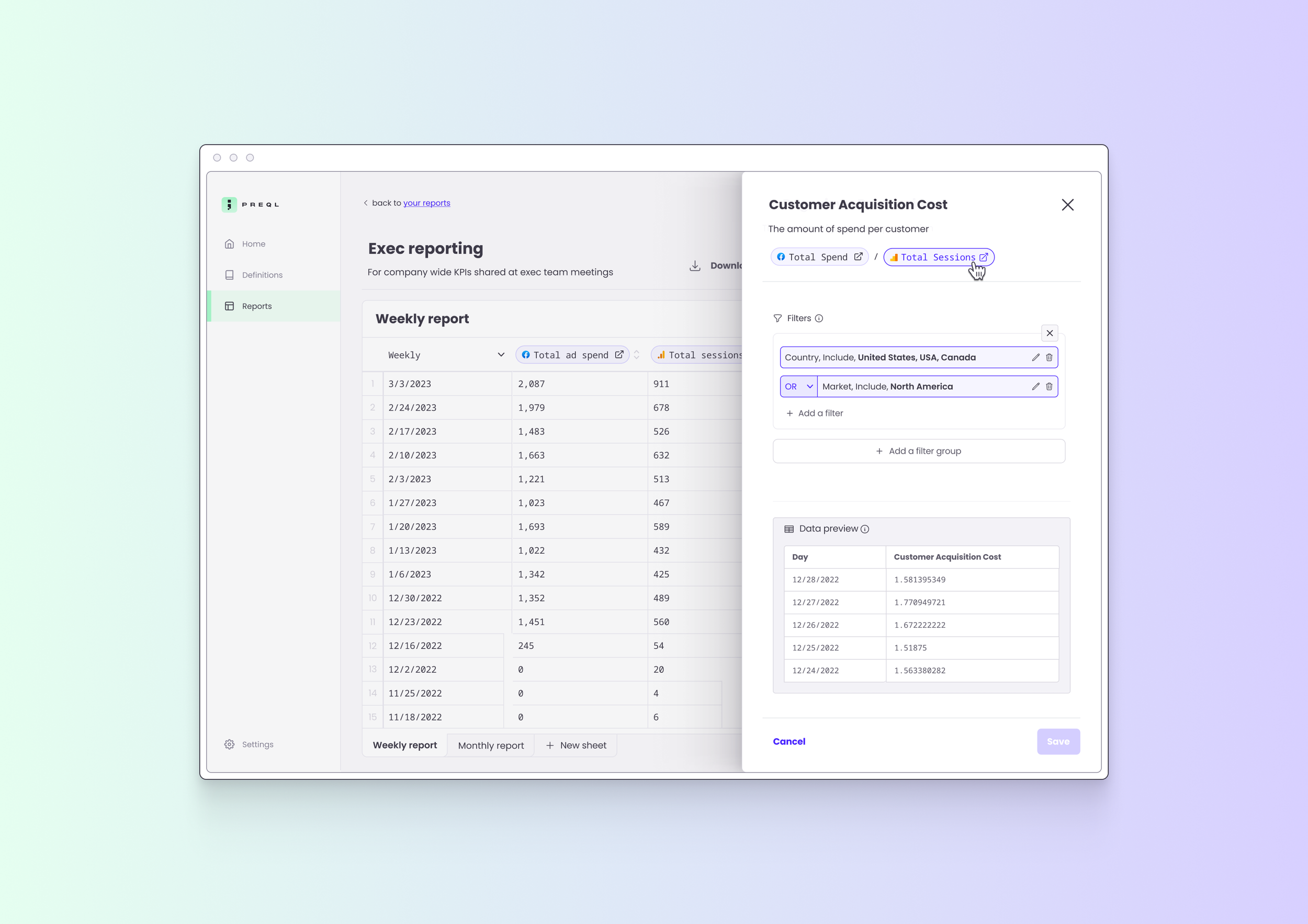Click the 12/28/2022 preview row

coord(921,579)
